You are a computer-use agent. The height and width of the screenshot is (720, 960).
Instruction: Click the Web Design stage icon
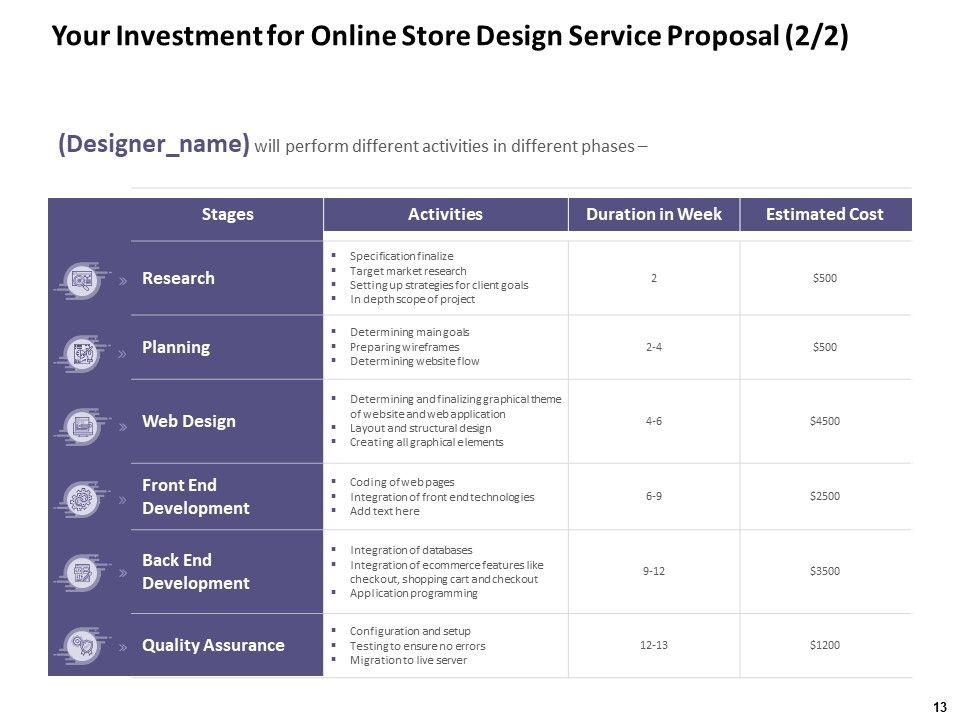(x=83, y=426)
